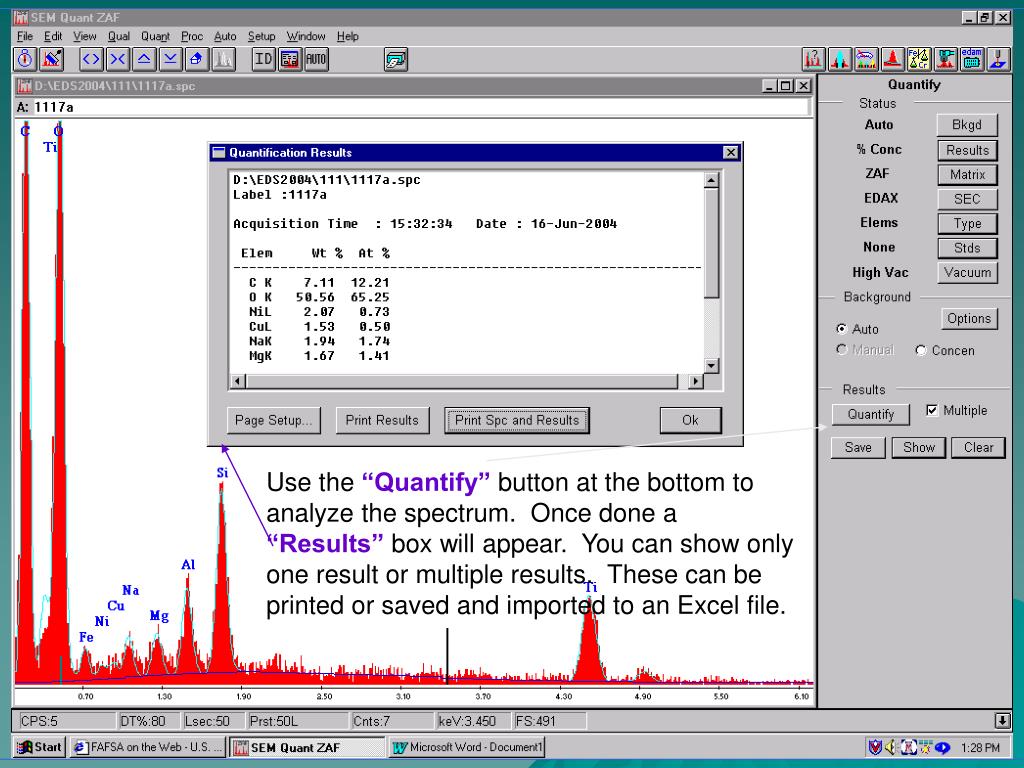Viewport: 1024px width, 768px height.
Task: Open the Quant menu
Action: pyautogui.click(x=155, y=37)
